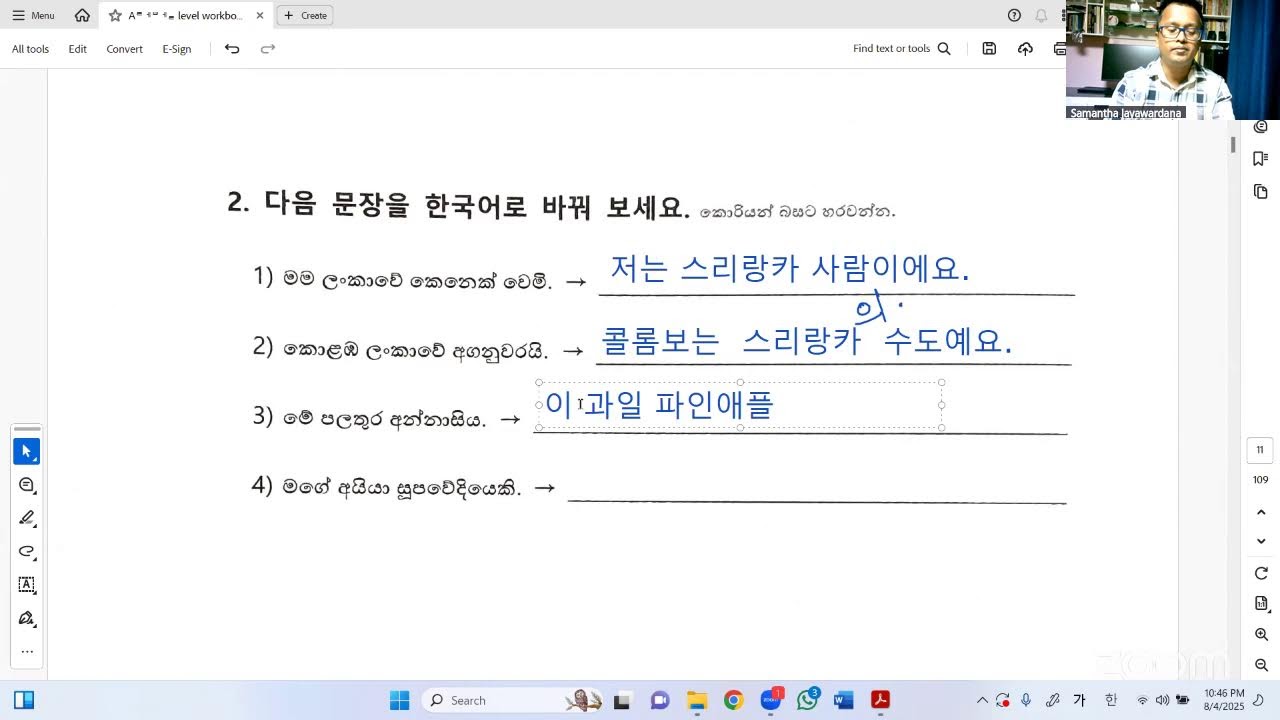Open WhatsApp from the taskbar
The height and width of the screenshot is (720, 1280).
(807, 700)
